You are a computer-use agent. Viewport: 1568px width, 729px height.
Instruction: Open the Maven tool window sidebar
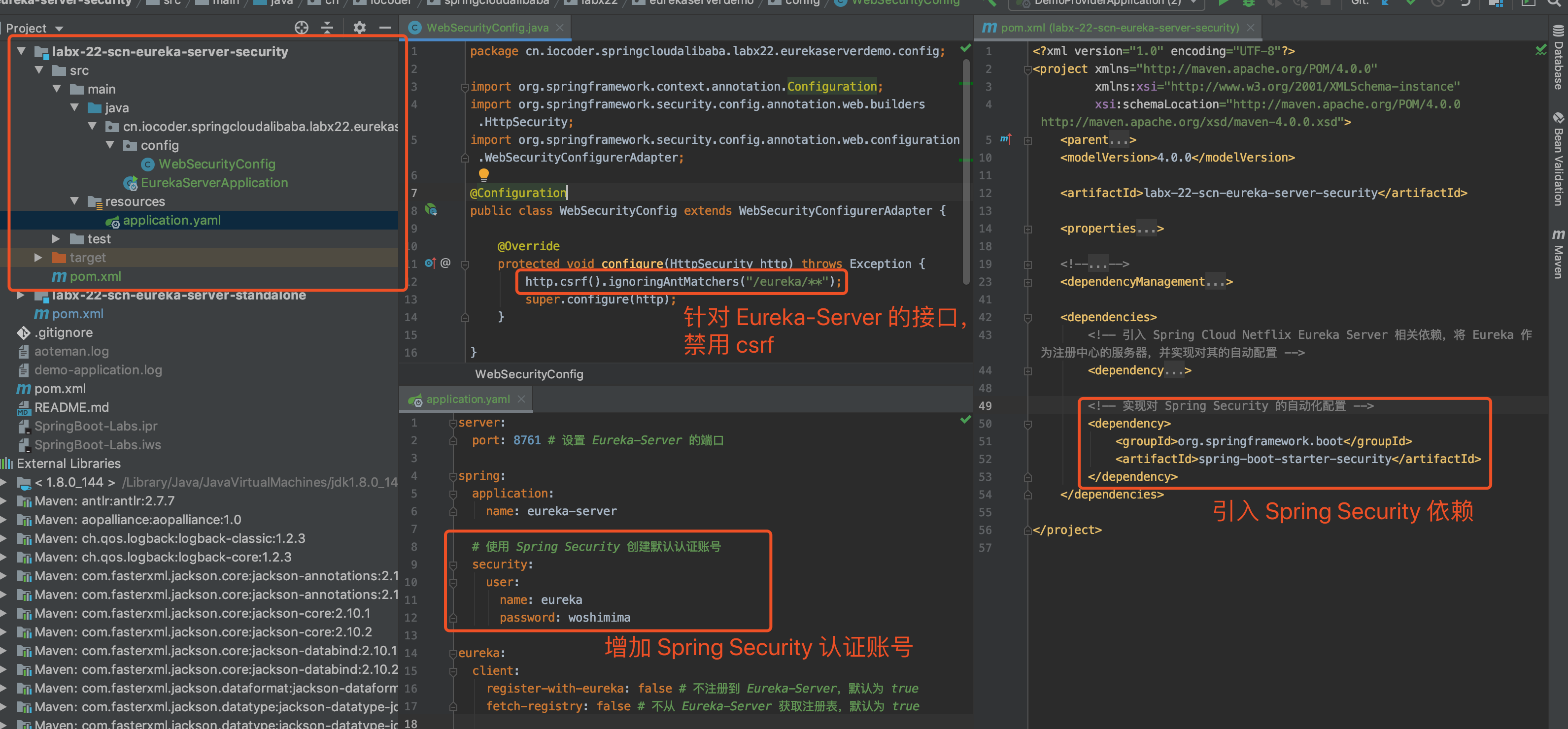click(1558, 254)
